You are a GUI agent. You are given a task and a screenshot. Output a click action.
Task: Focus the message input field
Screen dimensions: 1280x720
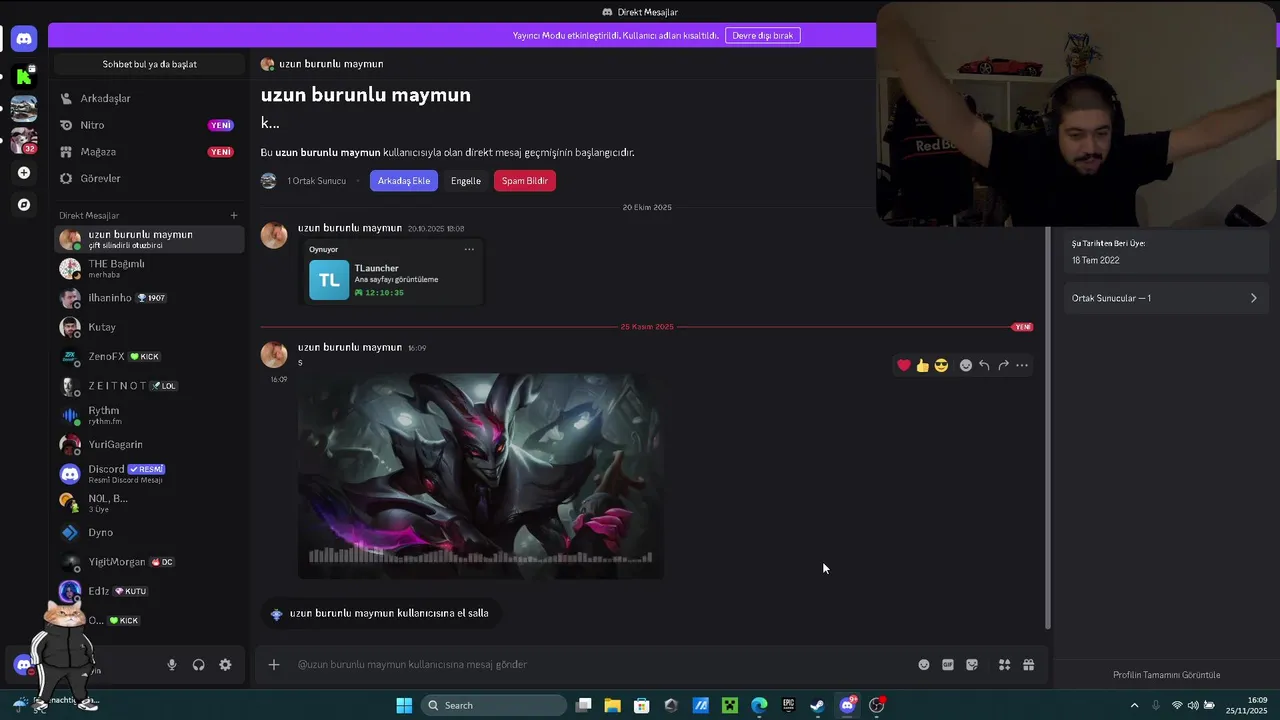(600, 664)
